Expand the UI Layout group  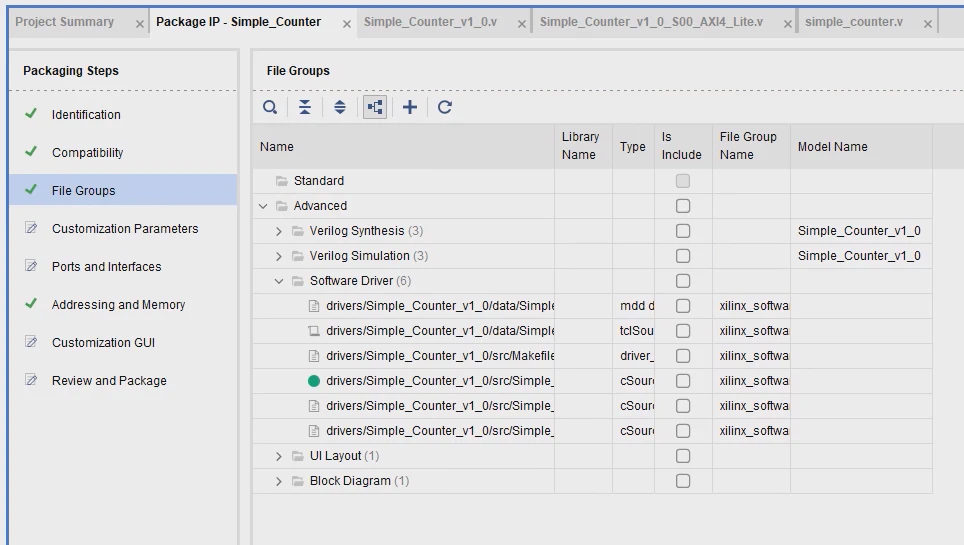pos(279,456)
